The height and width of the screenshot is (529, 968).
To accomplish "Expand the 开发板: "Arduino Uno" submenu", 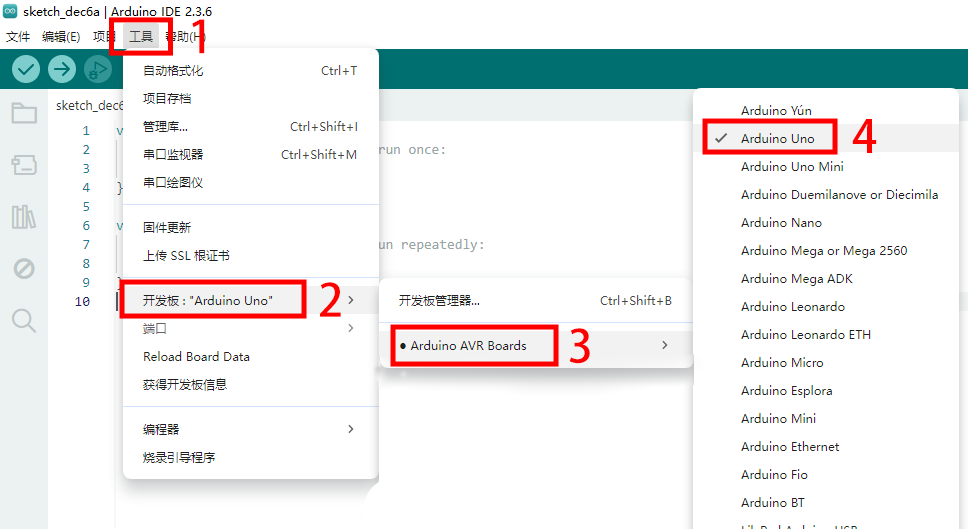I will (251, 300).
